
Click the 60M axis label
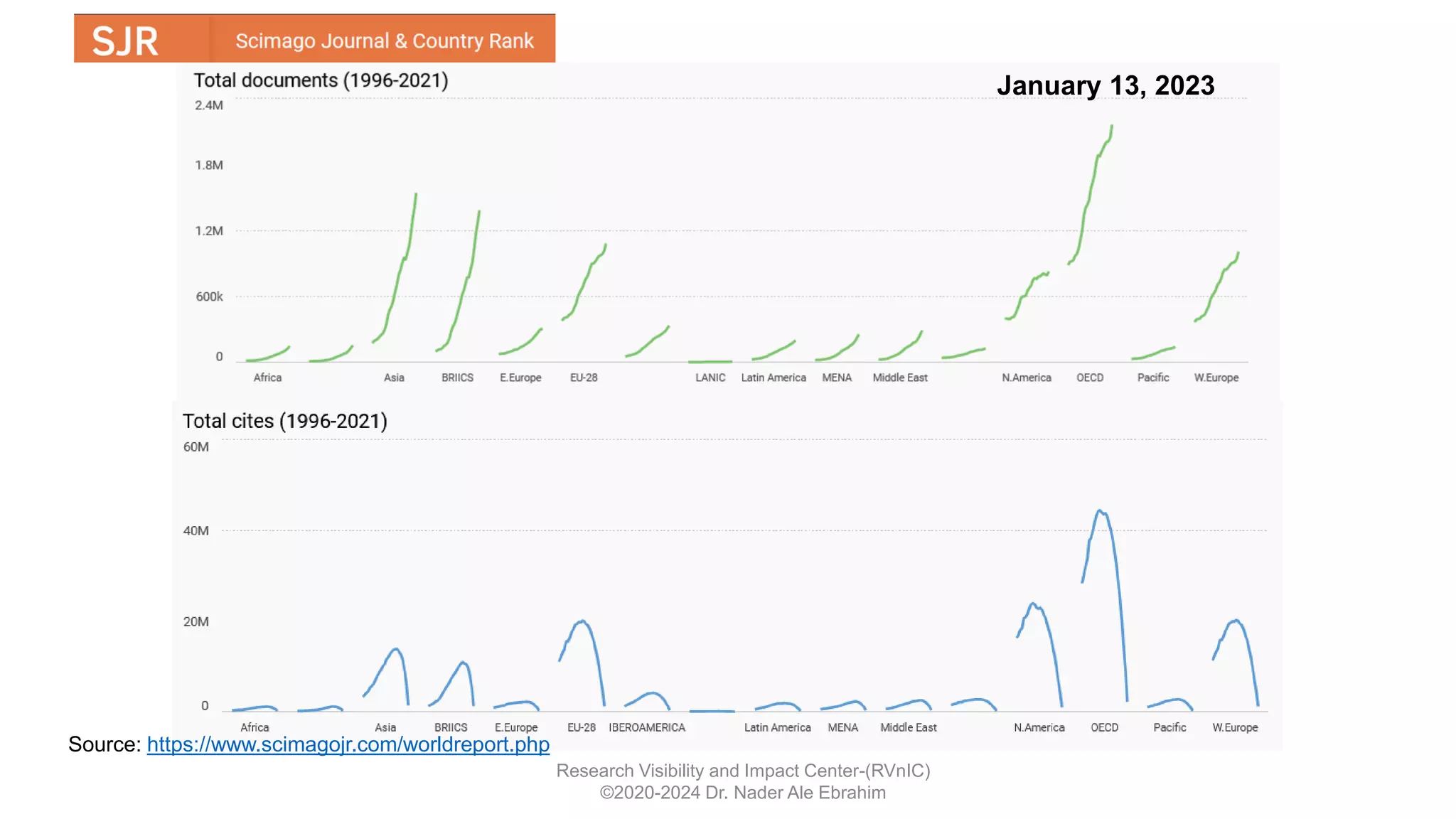(x=196, y=447)
